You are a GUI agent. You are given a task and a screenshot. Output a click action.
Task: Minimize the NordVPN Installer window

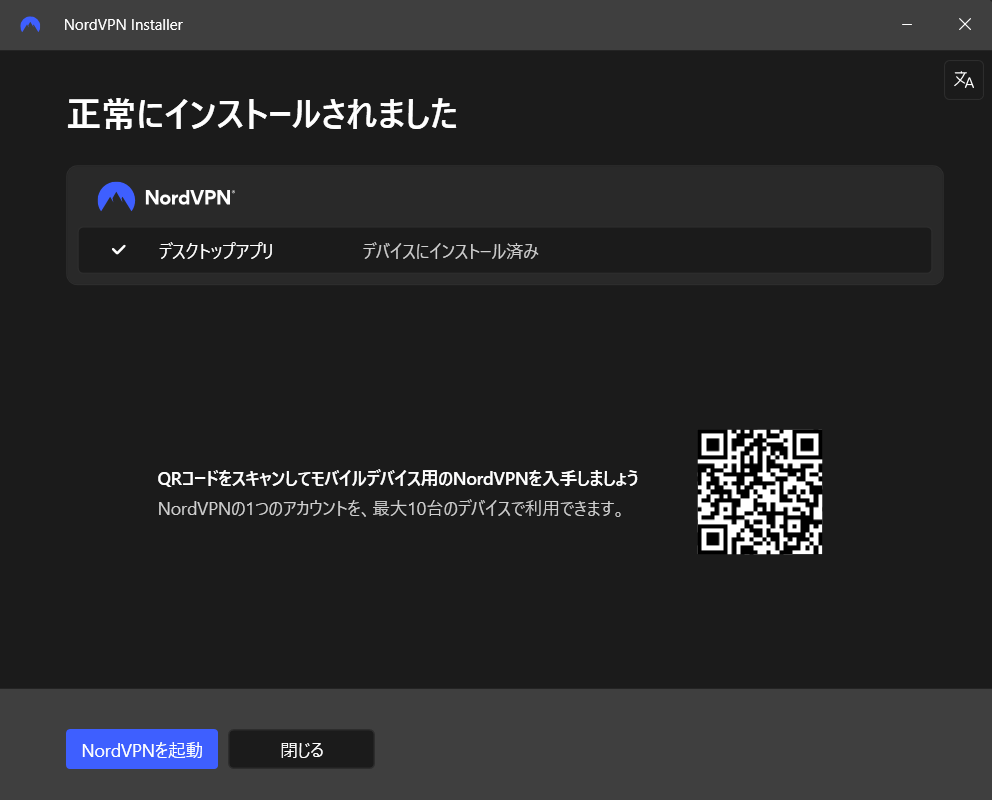907,25
